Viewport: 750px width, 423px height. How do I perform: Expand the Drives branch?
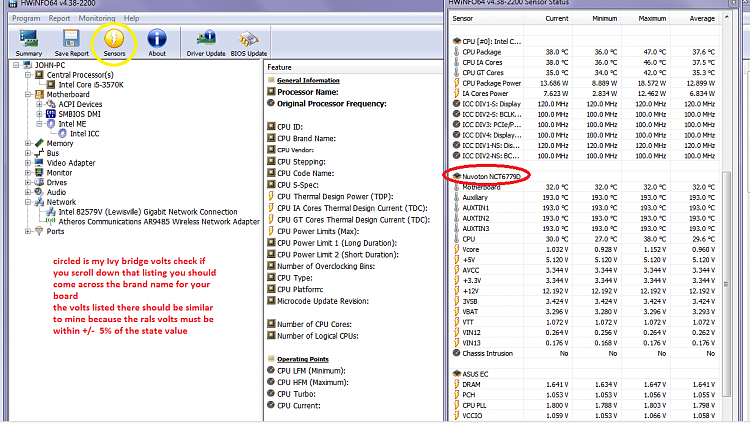[28, 182]
